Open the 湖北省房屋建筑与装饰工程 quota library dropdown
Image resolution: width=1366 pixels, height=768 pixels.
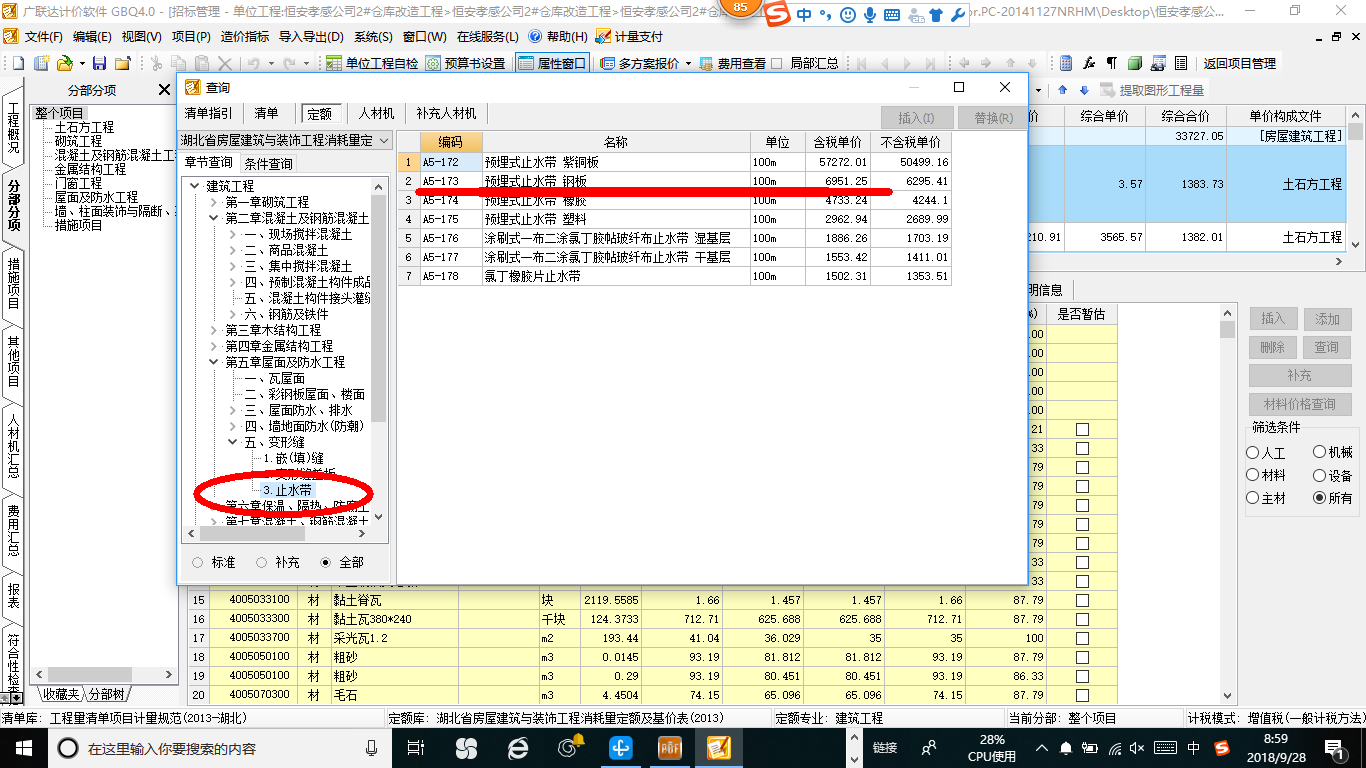click(384, 140)
